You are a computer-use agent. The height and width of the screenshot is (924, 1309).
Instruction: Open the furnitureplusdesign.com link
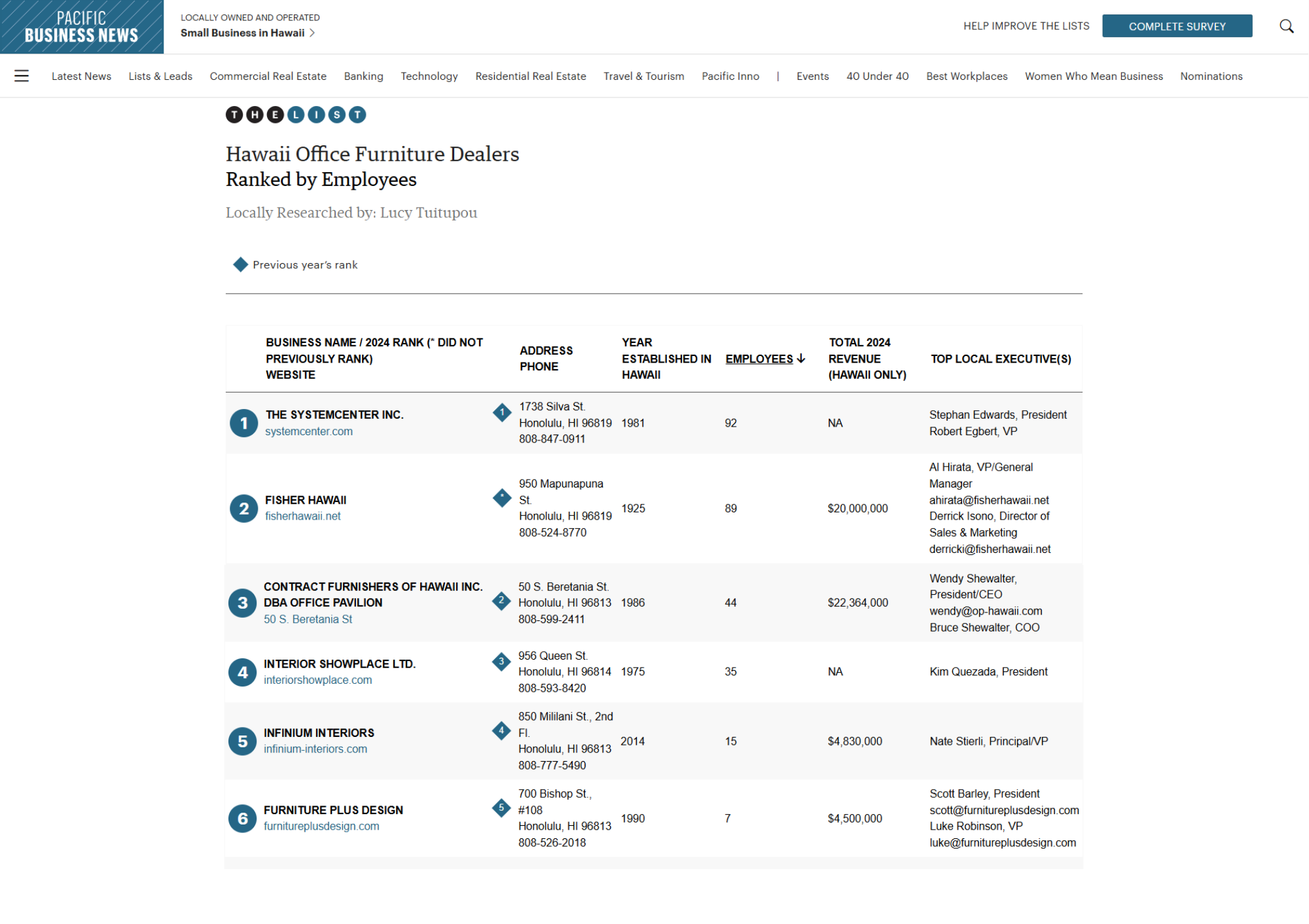[321, 826]
